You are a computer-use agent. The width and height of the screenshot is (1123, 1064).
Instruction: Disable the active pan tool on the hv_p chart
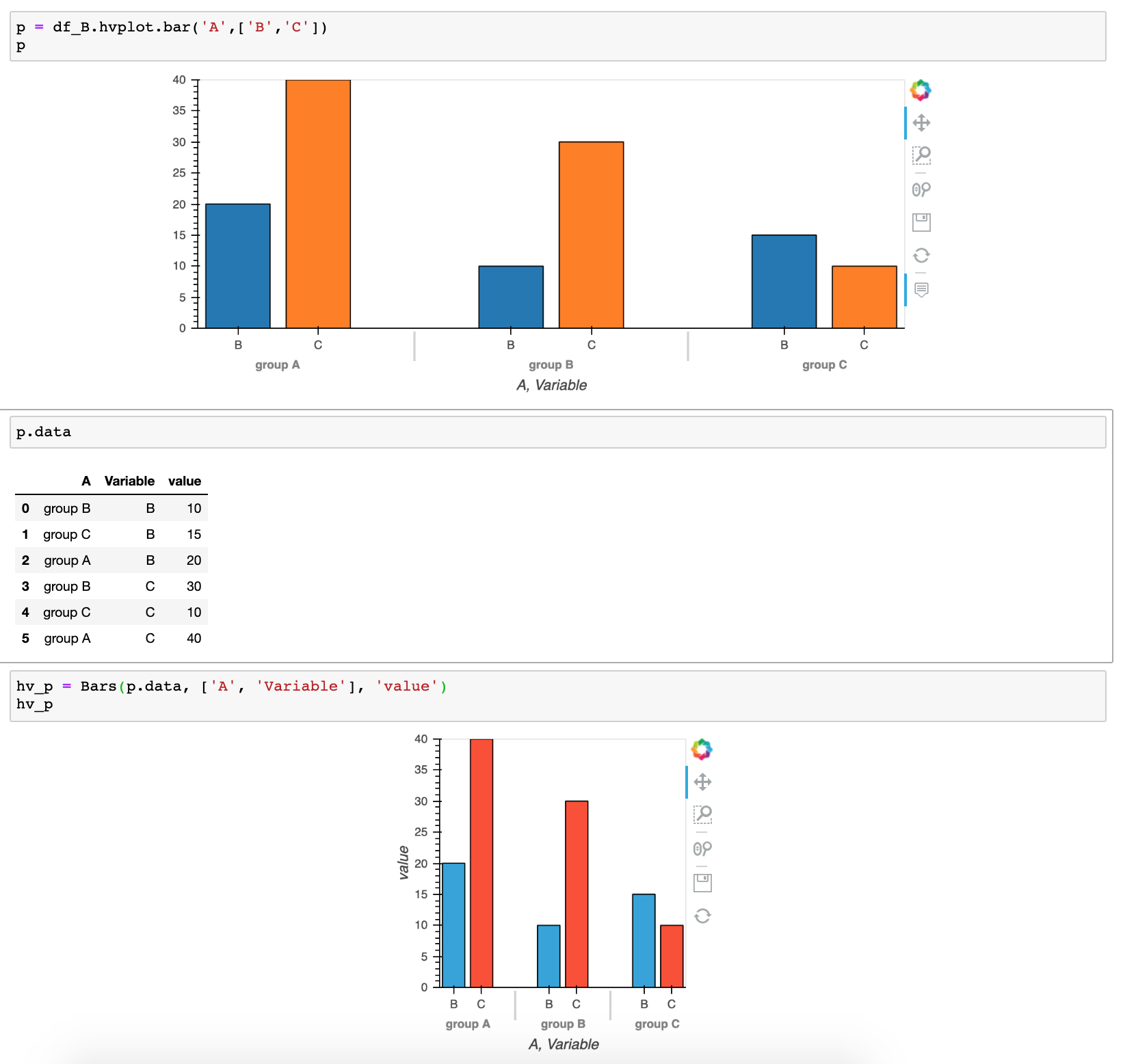tap(702, 782)
